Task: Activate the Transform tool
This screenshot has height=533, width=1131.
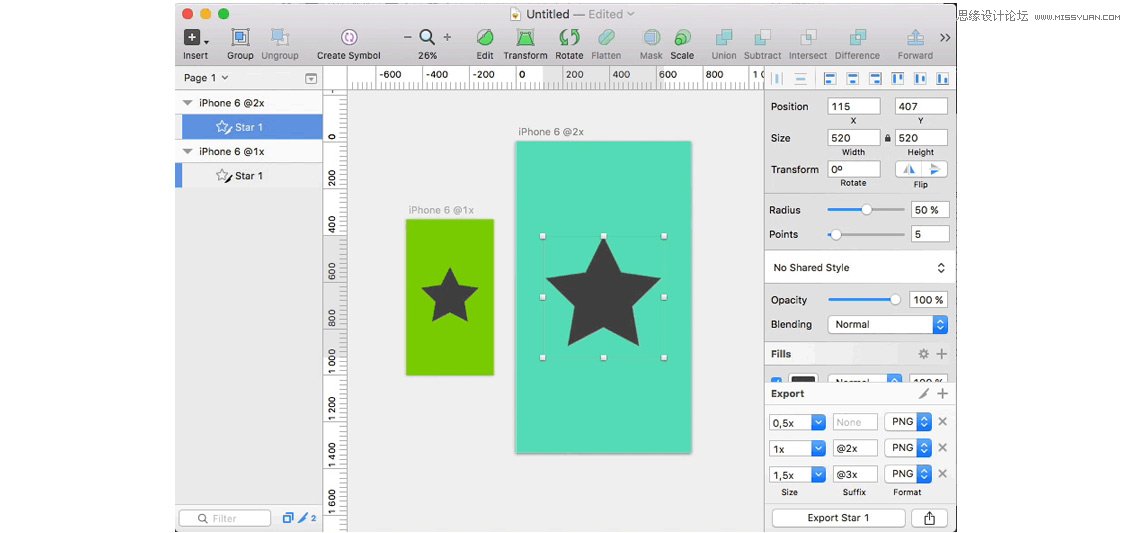Action: click(x=525, y=38)
